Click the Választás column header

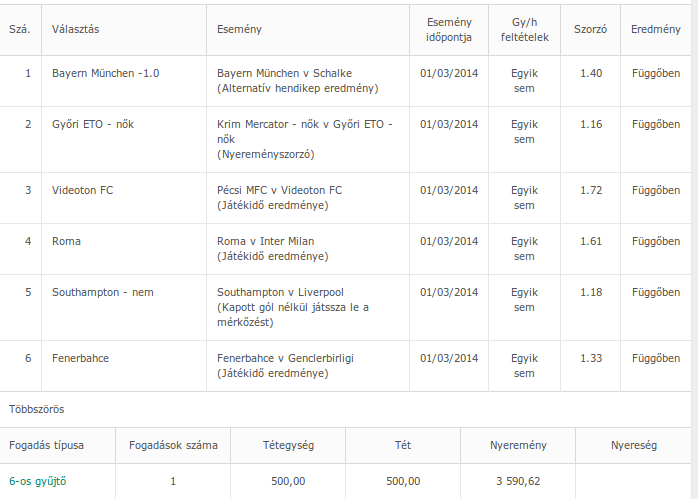coord(77,30)
